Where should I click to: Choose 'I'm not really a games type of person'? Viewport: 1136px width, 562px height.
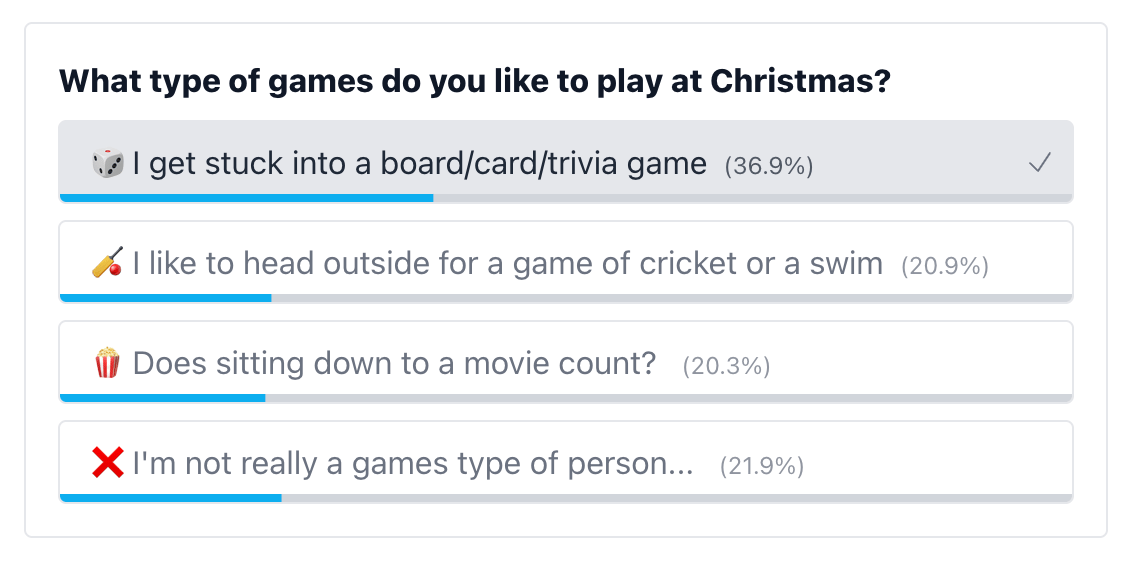point(566,461)
